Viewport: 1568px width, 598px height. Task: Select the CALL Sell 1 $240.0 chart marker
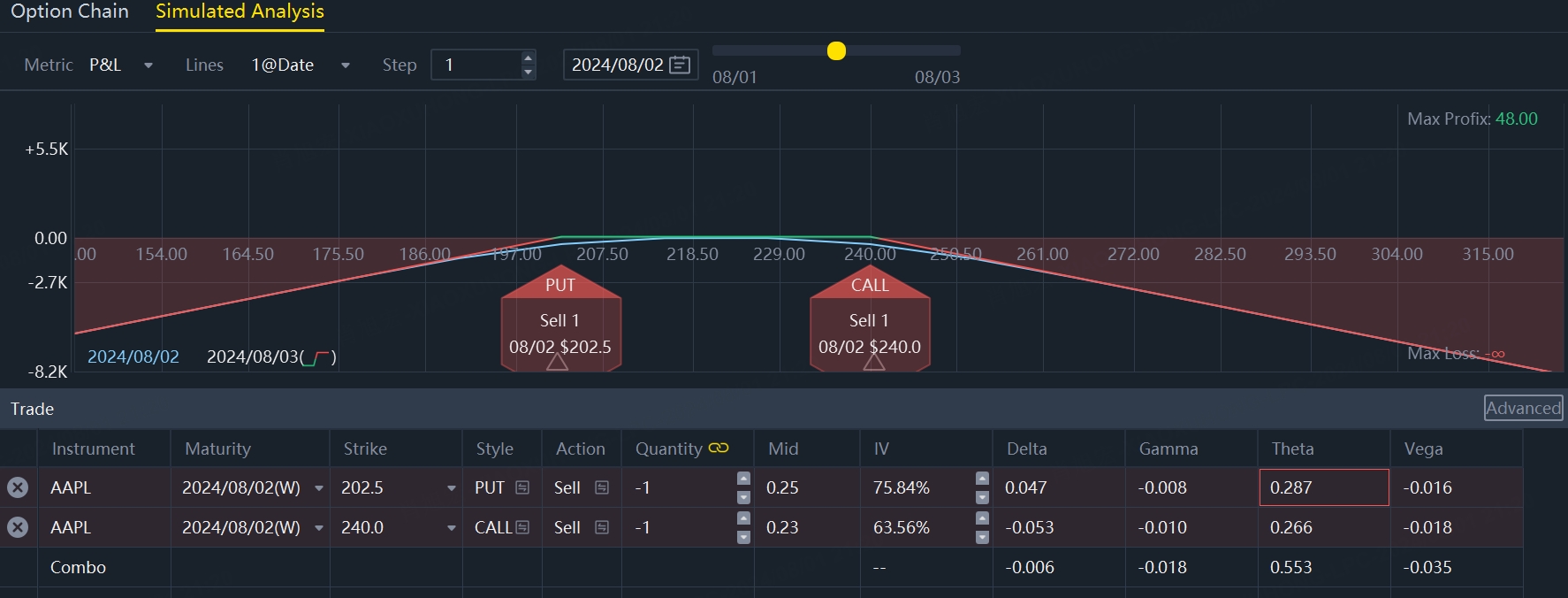tap(870, 320)
